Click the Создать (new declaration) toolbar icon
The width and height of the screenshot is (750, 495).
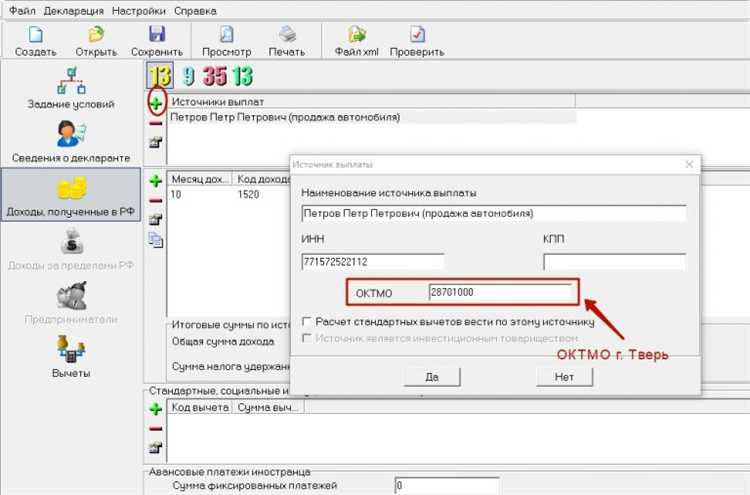pyautogui.click(x=36, y=39)
